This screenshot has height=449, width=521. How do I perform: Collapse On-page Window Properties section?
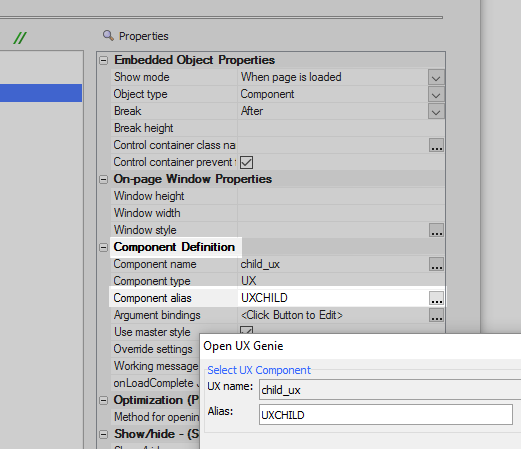104,179
